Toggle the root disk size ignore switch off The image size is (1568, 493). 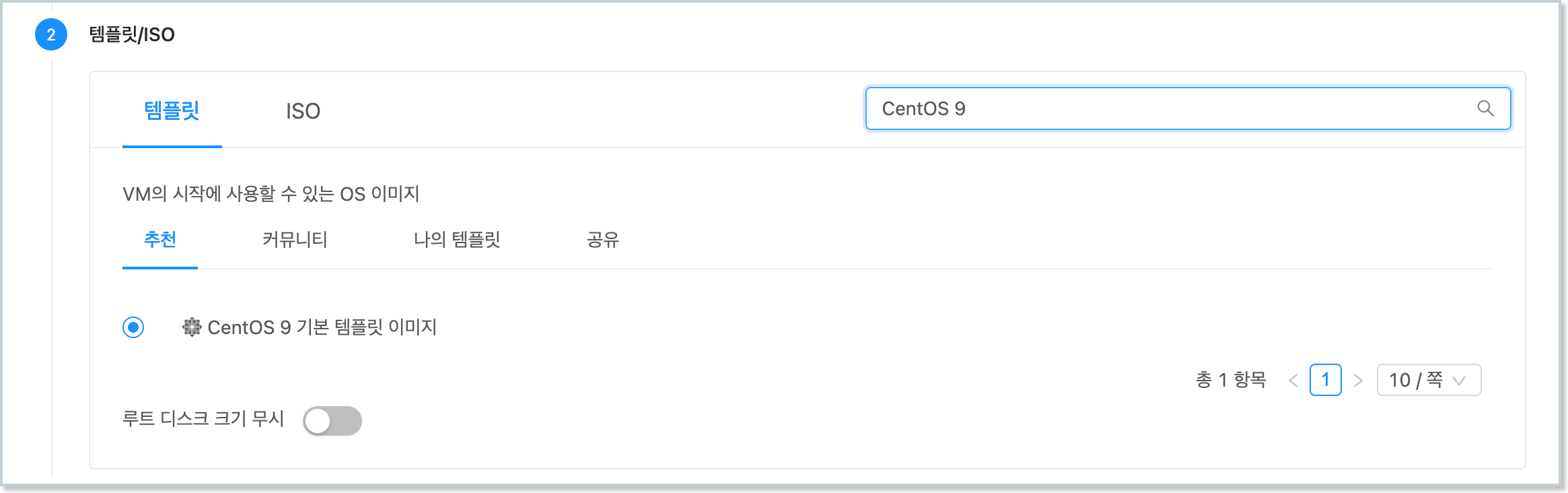[332, 420]
